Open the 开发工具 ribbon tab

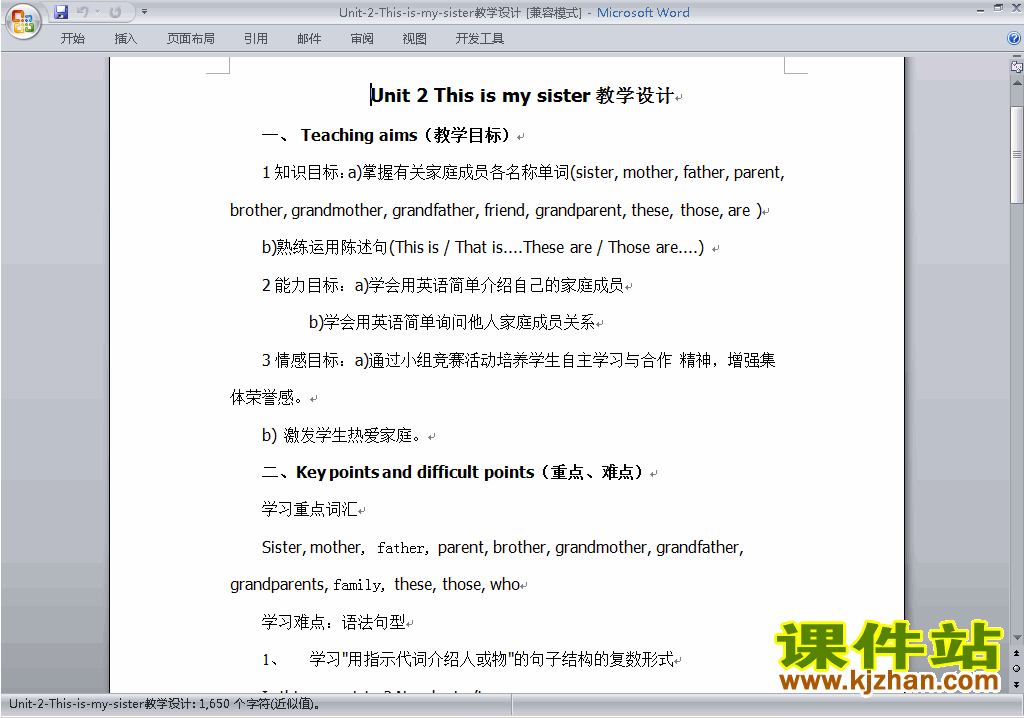[x=479, y=39]
